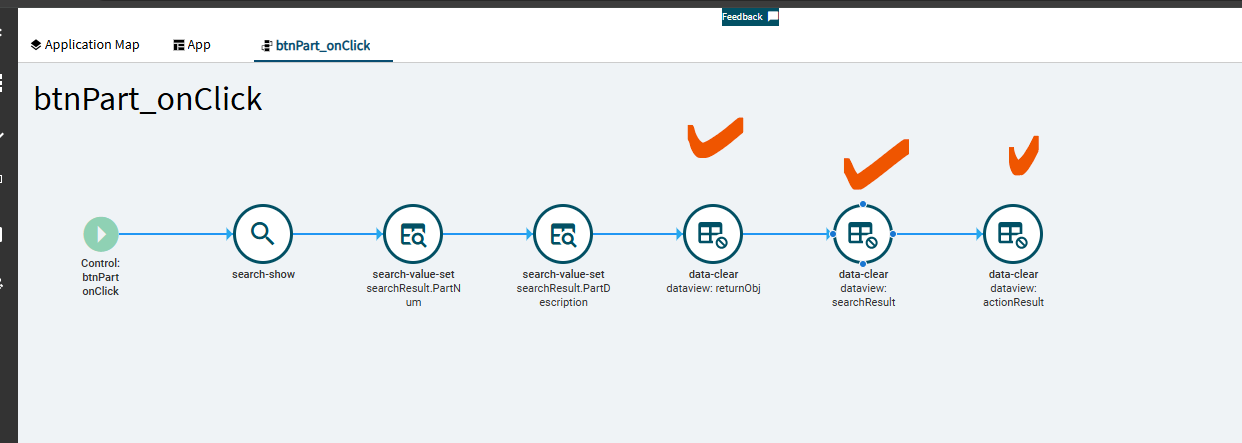
Task: Select the search-value-set searchResult.PartNum node icon
Action: tap(413, 234)
